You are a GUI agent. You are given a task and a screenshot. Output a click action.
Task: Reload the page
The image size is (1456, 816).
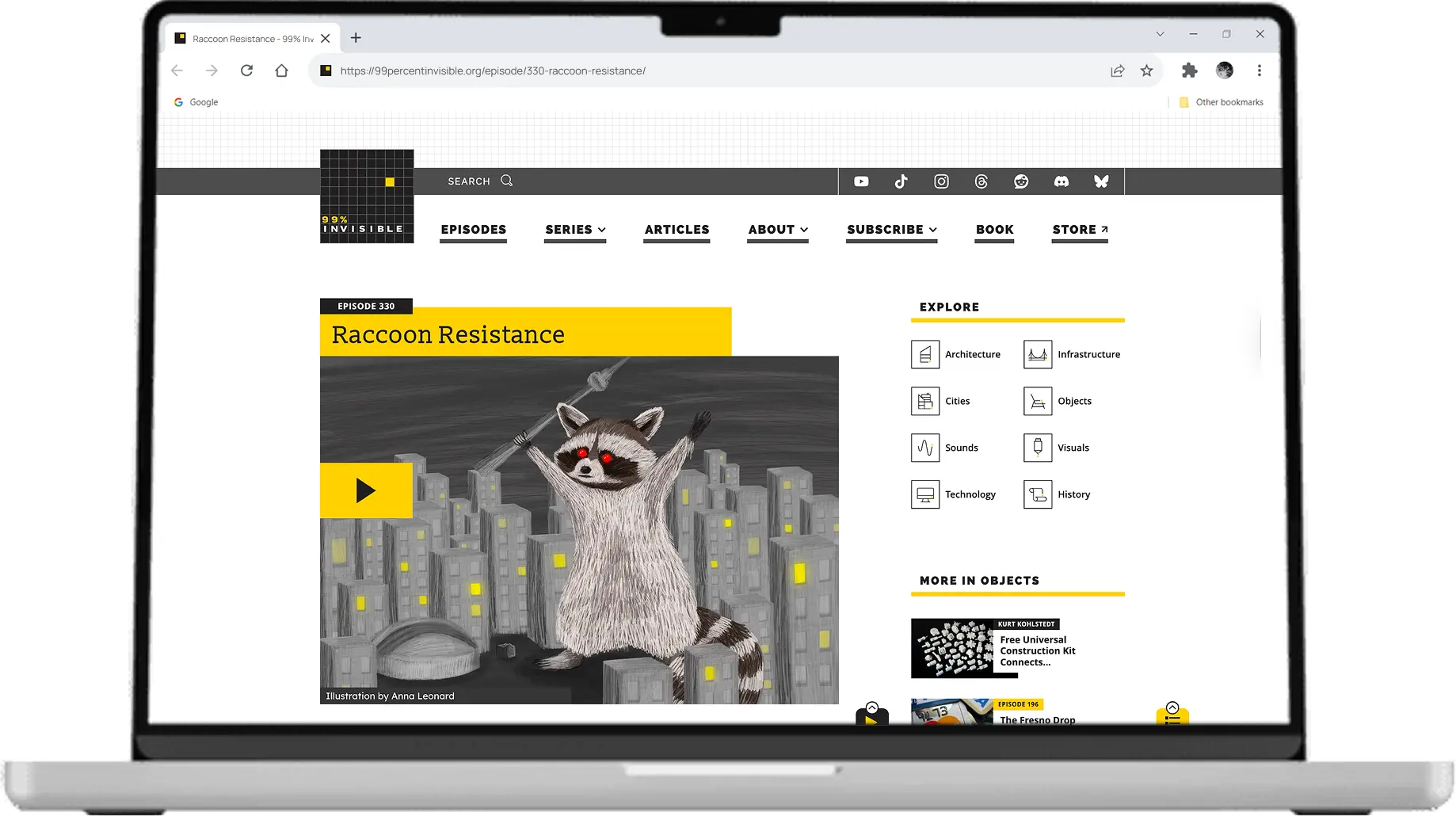pyautogui.click(x=246, y=71)
